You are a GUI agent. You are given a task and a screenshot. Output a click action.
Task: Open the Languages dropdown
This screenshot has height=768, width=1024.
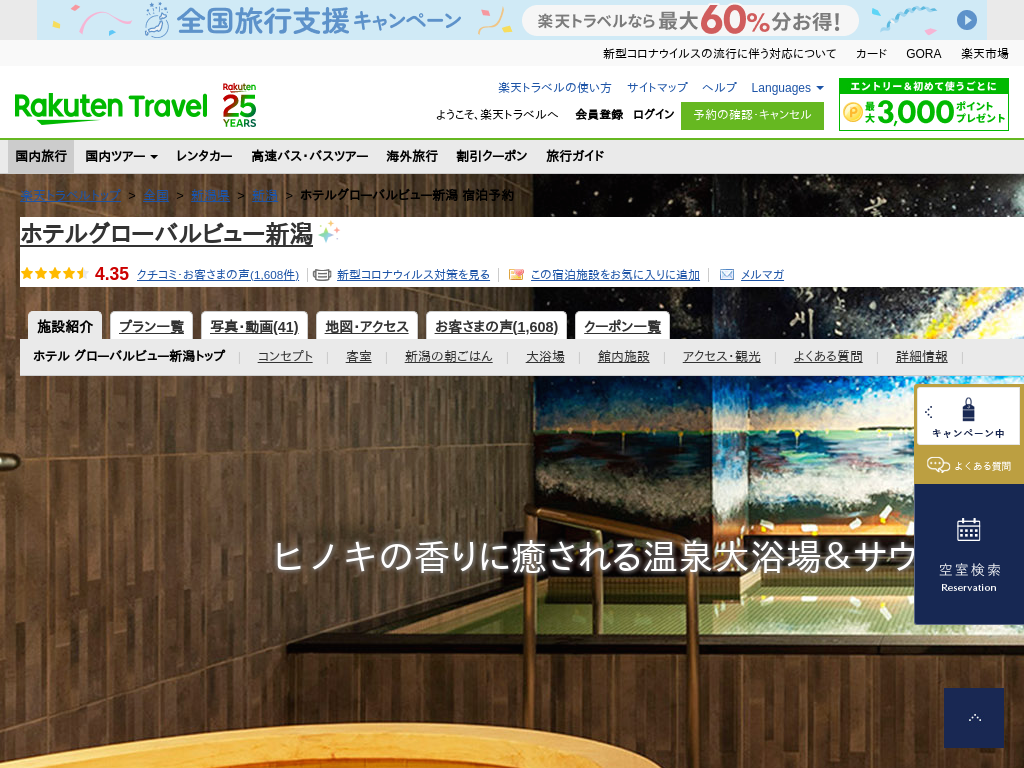click(787, 88)
